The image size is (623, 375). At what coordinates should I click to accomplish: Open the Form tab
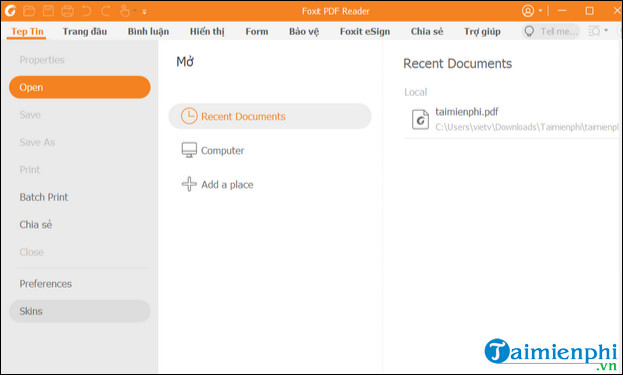pyautogui.click(x=257, y=31)
